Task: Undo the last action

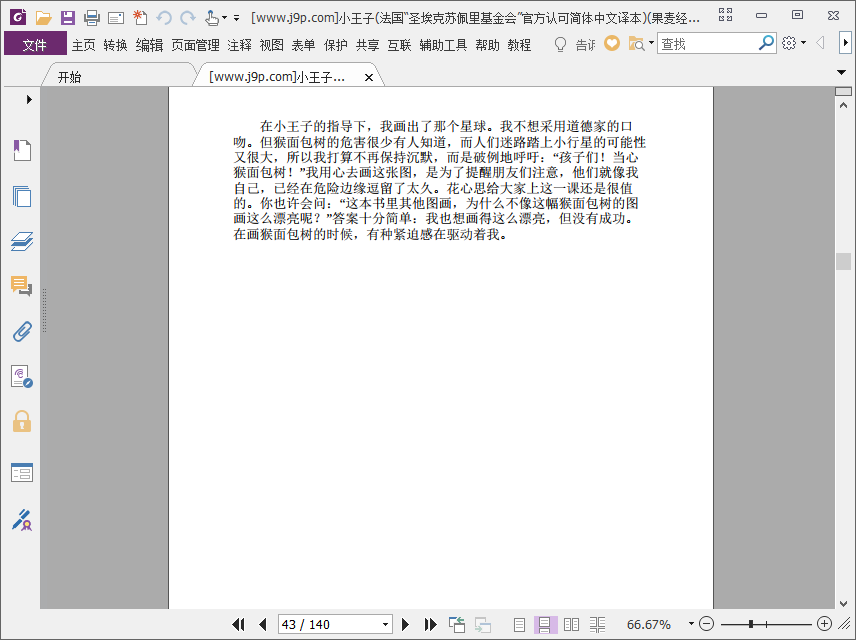Action: click(x=164, y=18)
